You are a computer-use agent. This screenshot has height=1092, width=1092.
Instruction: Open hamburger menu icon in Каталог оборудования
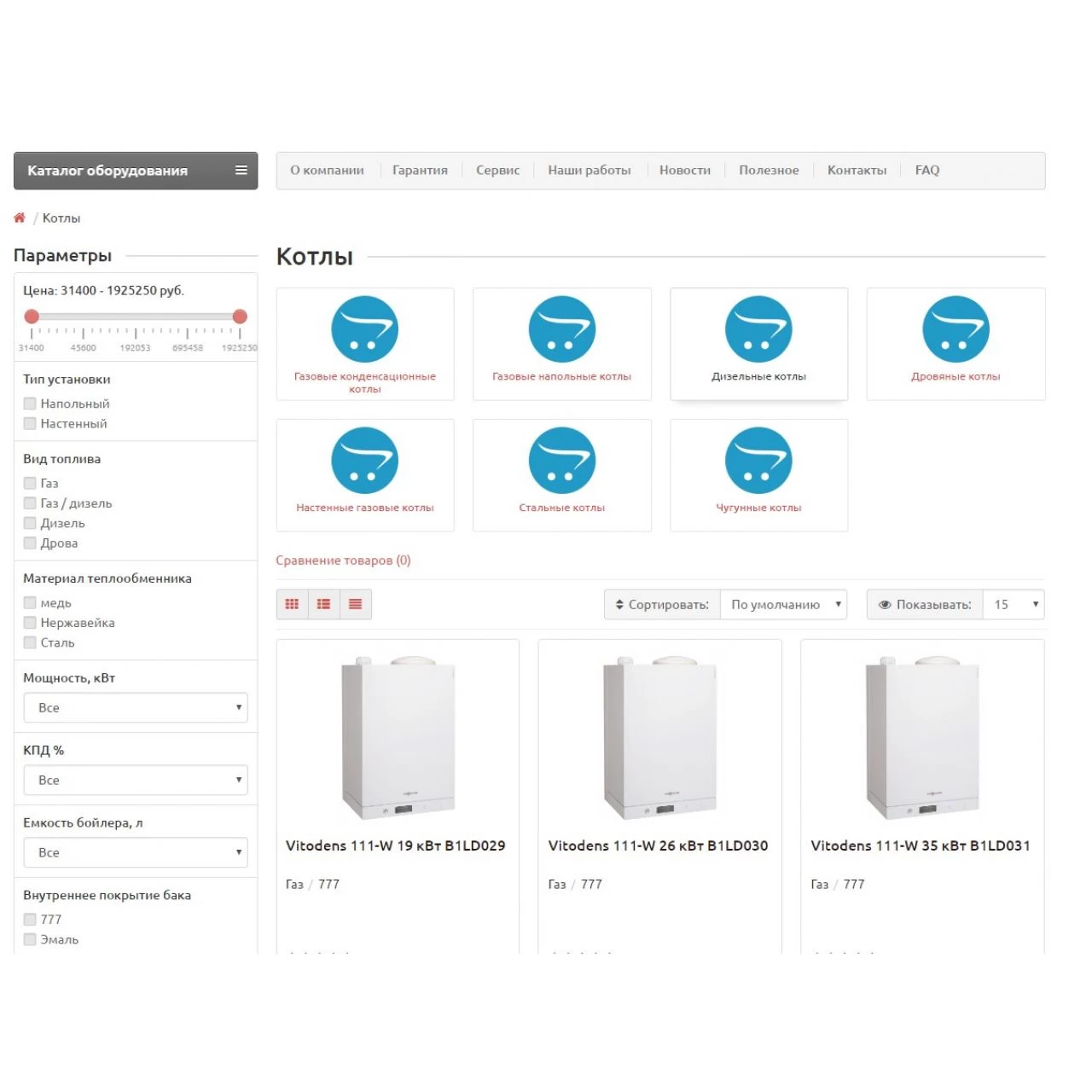tap(241, 170)
